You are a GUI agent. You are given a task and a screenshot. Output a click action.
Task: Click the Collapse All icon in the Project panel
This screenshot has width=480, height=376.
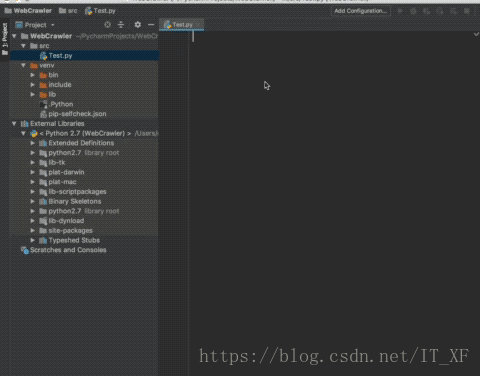coord(121,25)
